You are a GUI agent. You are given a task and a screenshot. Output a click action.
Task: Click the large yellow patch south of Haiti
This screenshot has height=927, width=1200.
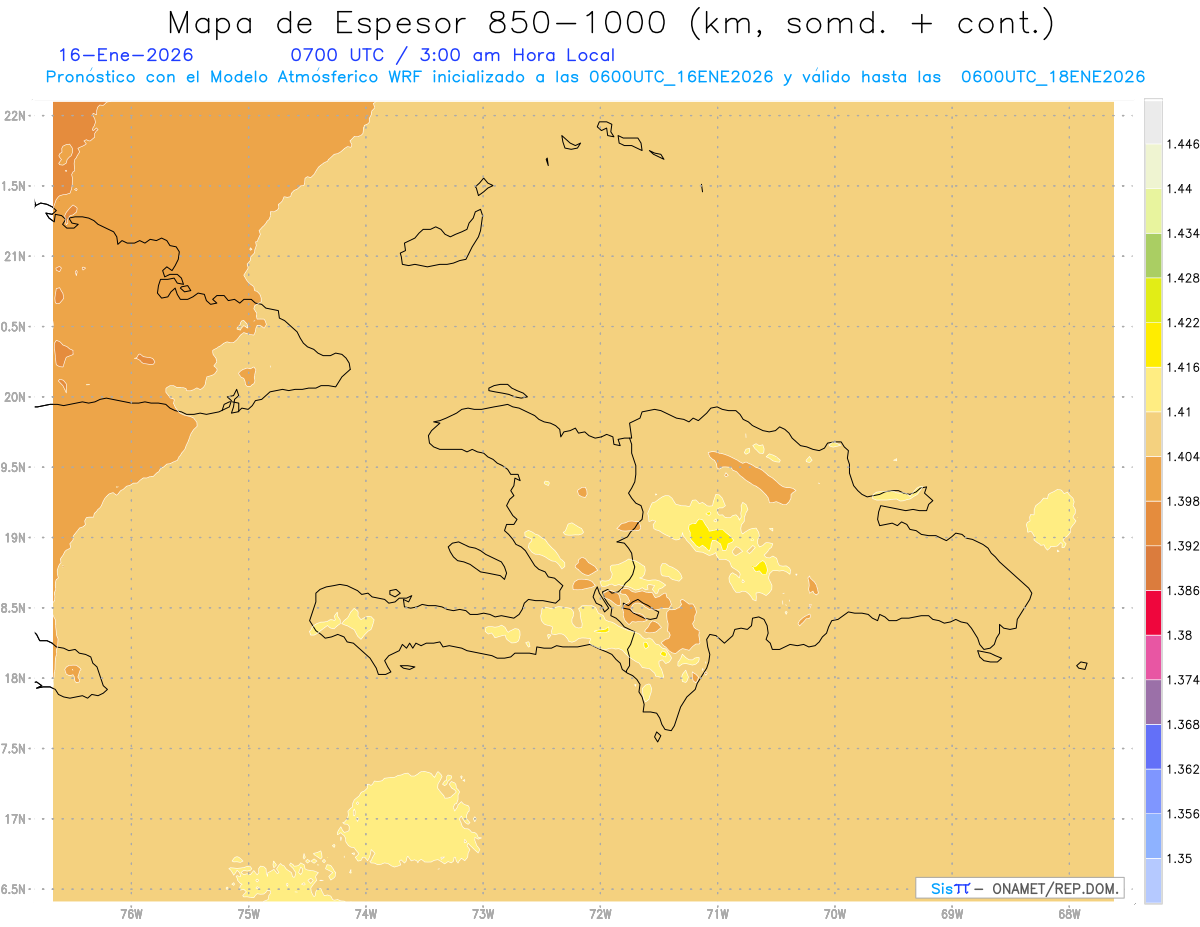(x=410, y=820)
